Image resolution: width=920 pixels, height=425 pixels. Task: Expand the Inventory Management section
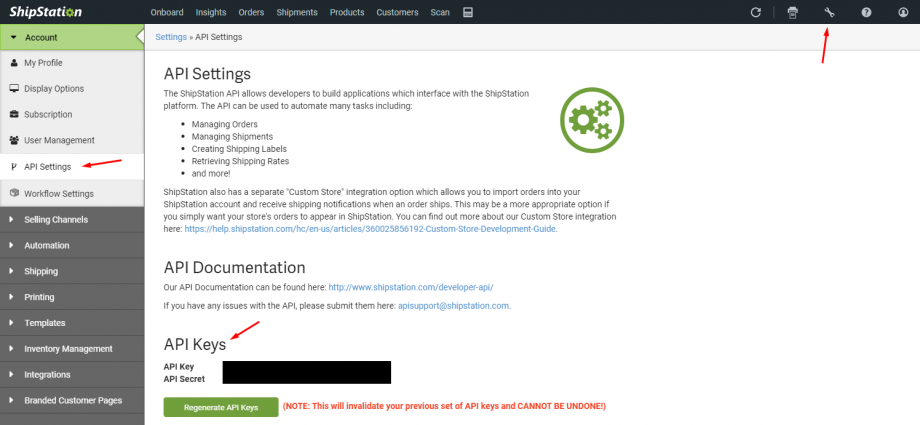tap(68, 349)
